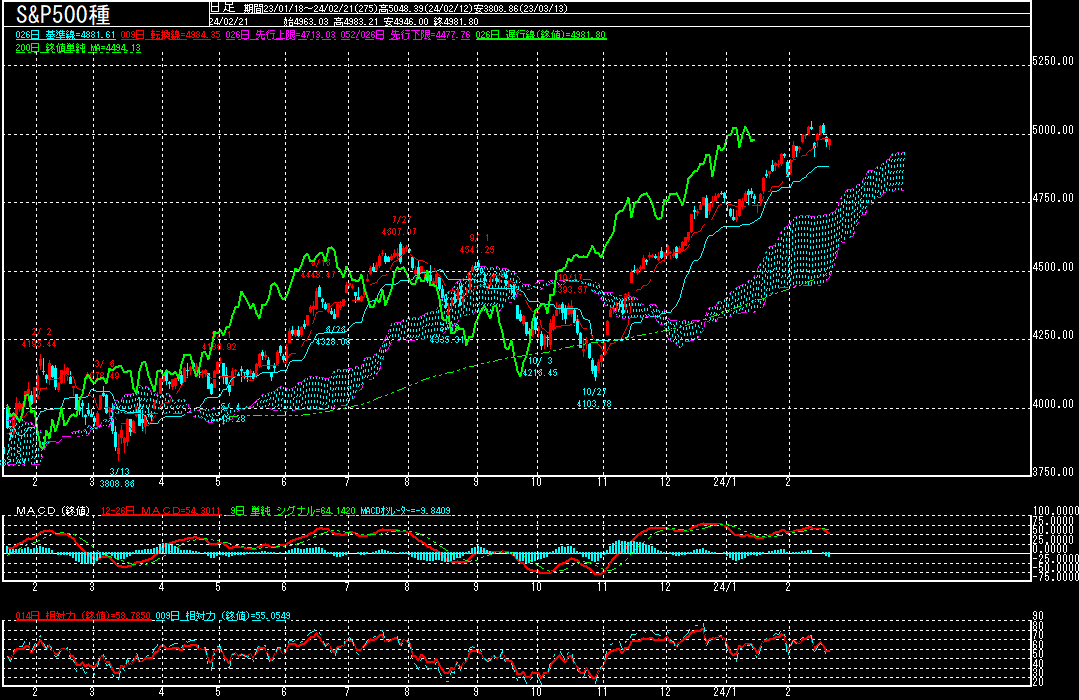Select the 009日 転換線=4984.35 legend label
Viewport: 1079px width, 700px height.
pos(171,34)
